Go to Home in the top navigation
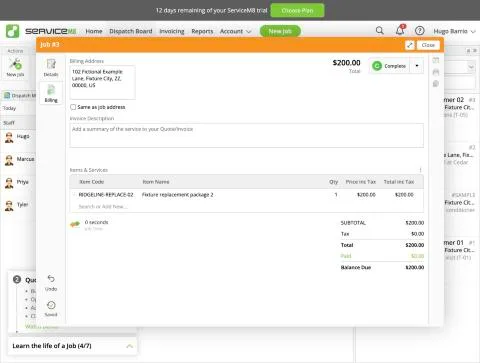This screenshot has width=480, height=363. 94,31
